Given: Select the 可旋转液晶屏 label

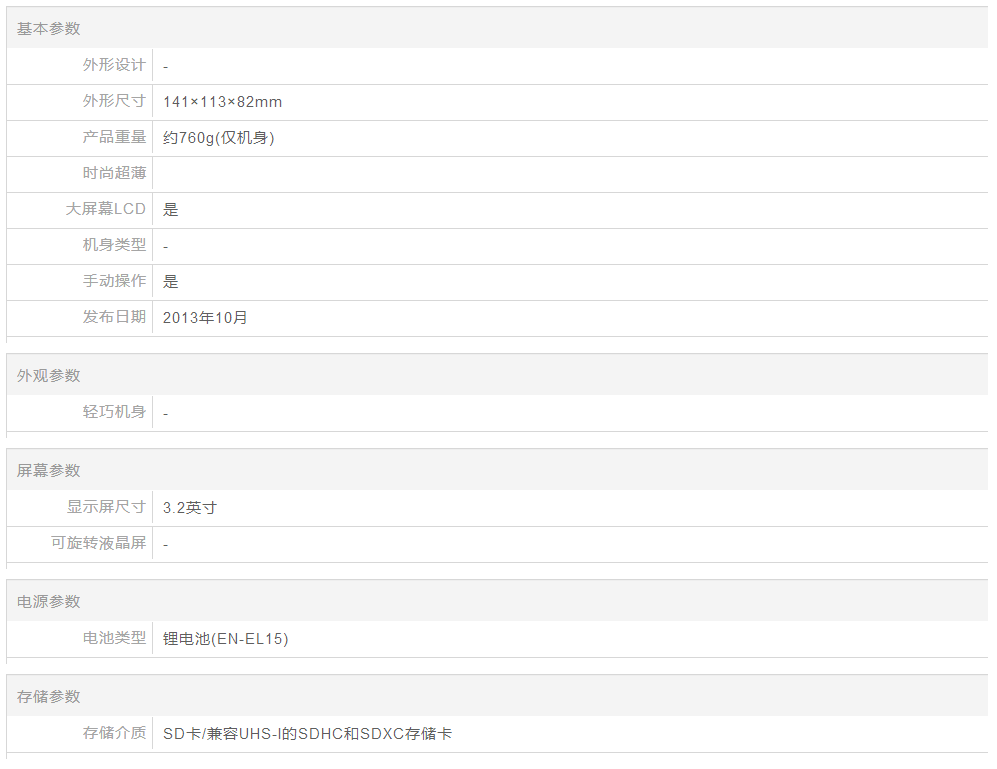Looking at the screenshot, I should (x=98, y=543).
